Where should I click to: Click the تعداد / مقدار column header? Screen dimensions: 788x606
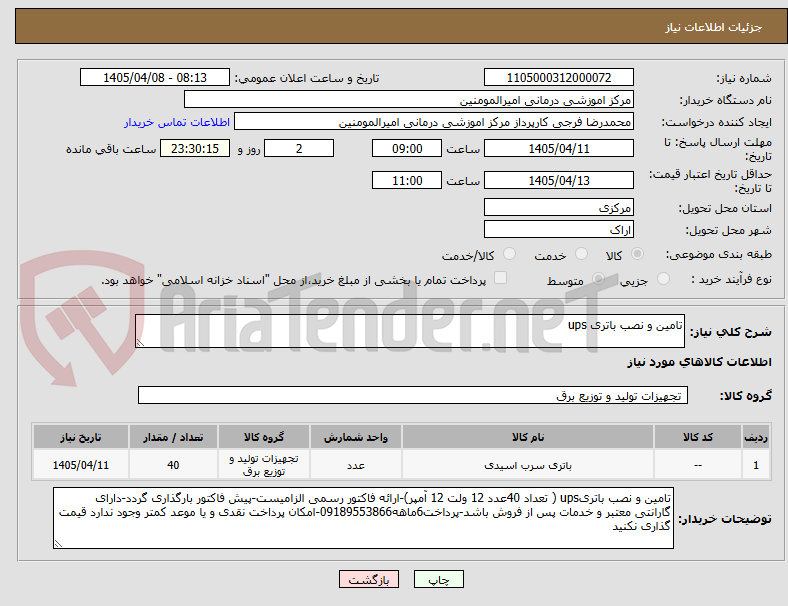click(173, 437)
